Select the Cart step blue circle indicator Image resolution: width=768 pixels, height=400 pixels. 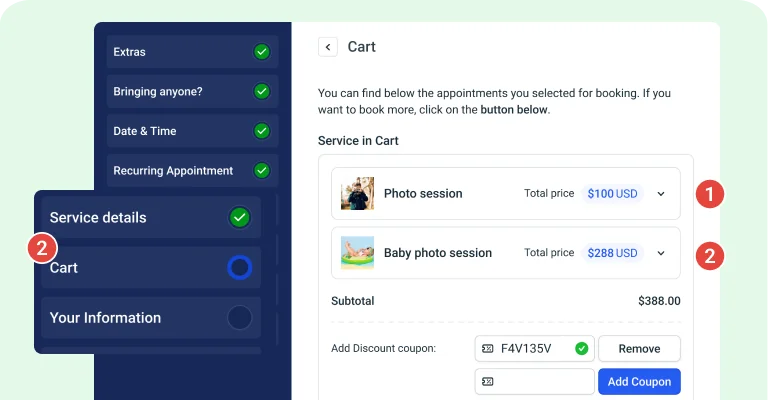(x=240, y=267)
